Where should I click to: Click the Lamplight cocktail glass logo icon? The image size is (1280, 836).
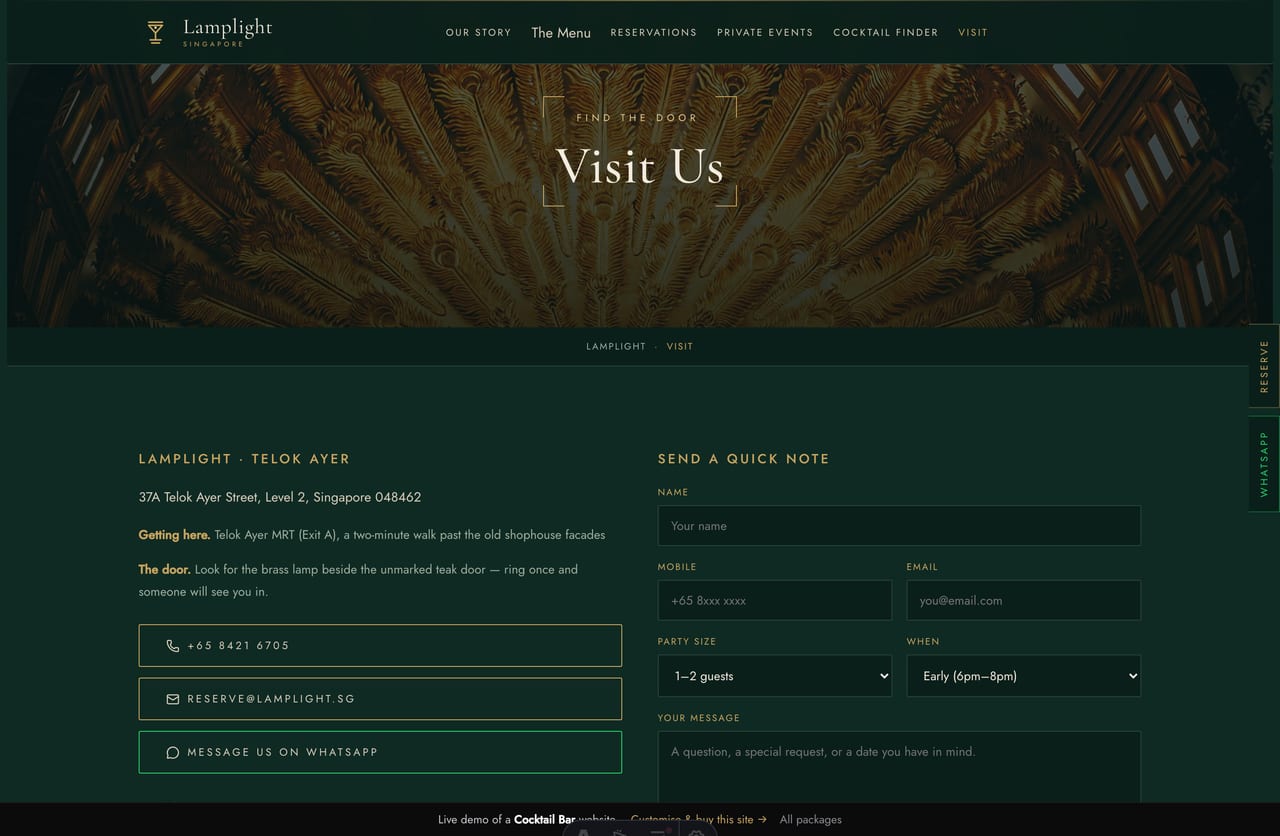tap(155, 32)
